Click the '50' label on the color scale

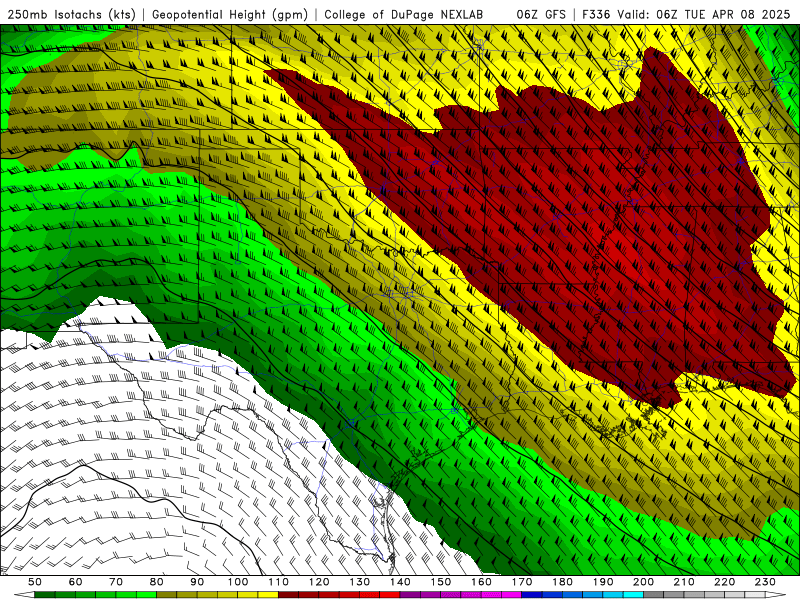[x=35, y=582]
